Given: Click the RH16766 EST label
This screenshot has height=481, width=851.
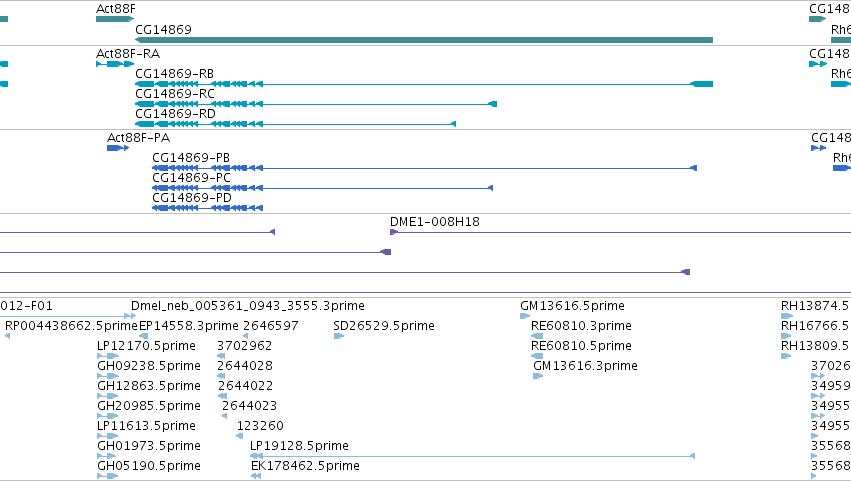Looking at the screenshot, I should 816,326.
